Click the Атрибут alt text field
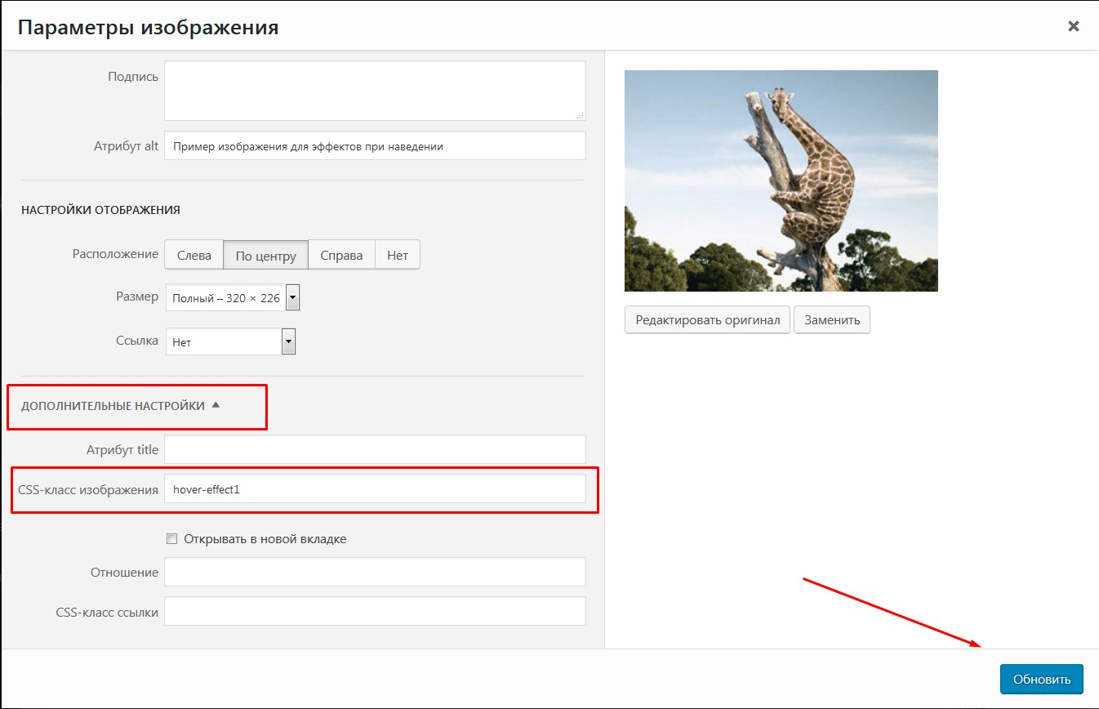 (x=374, y=146)
